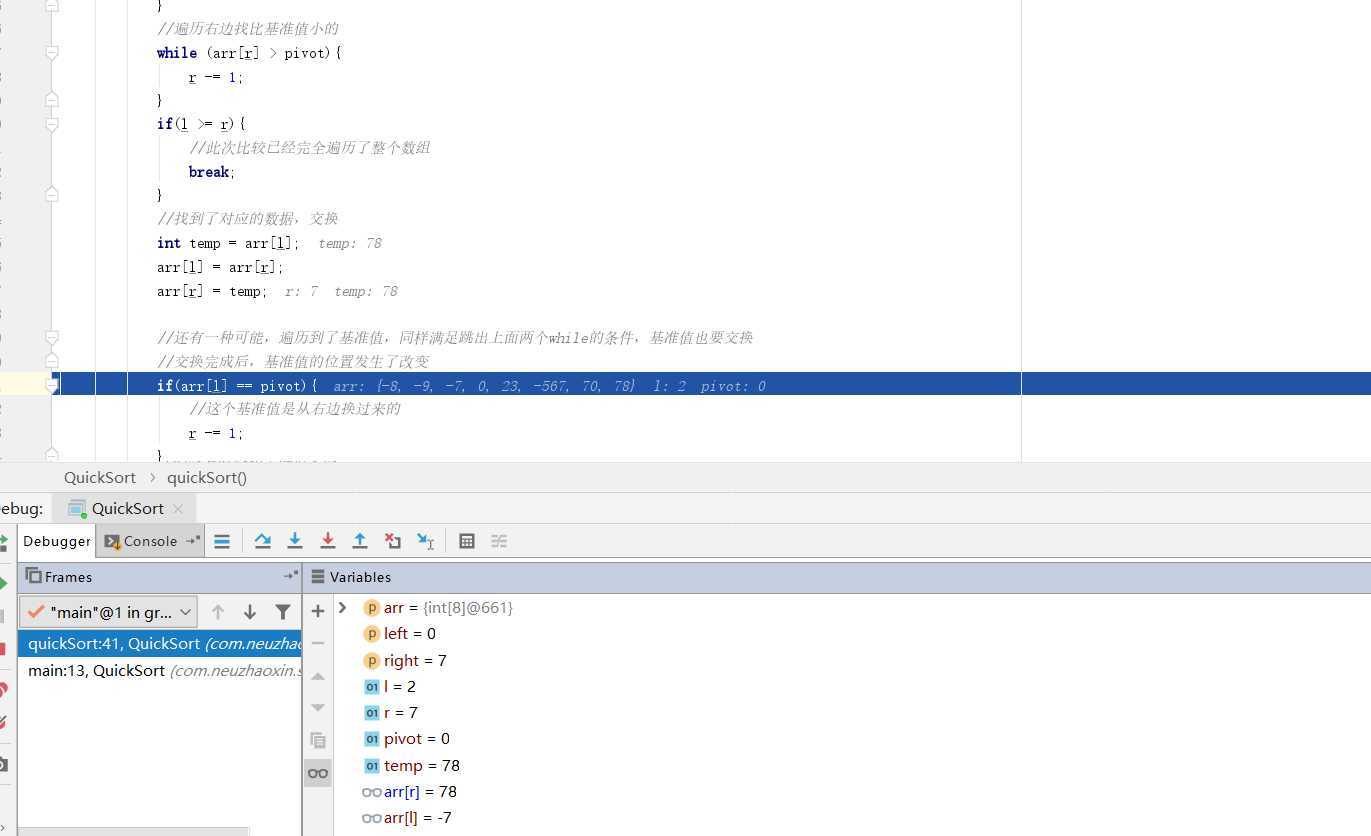This screenshot has height=836, width=1371.
Task: Click the QuickSort class breadcrumb
Action: tap(100, 477)
